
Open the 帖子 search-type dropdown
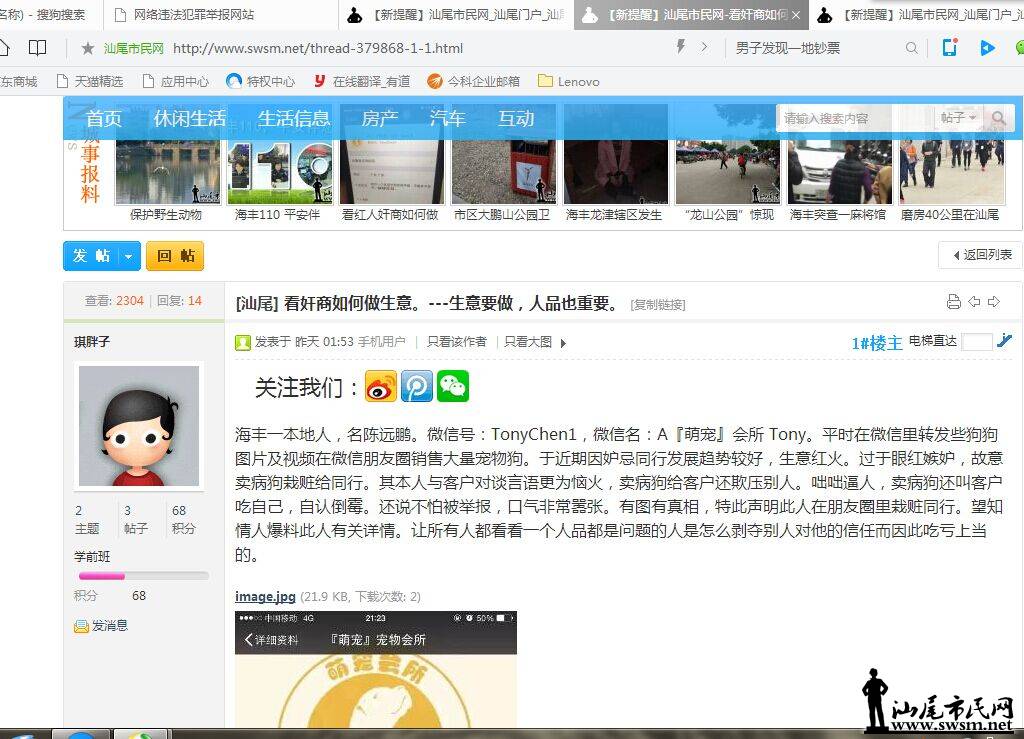pos(958,118)
